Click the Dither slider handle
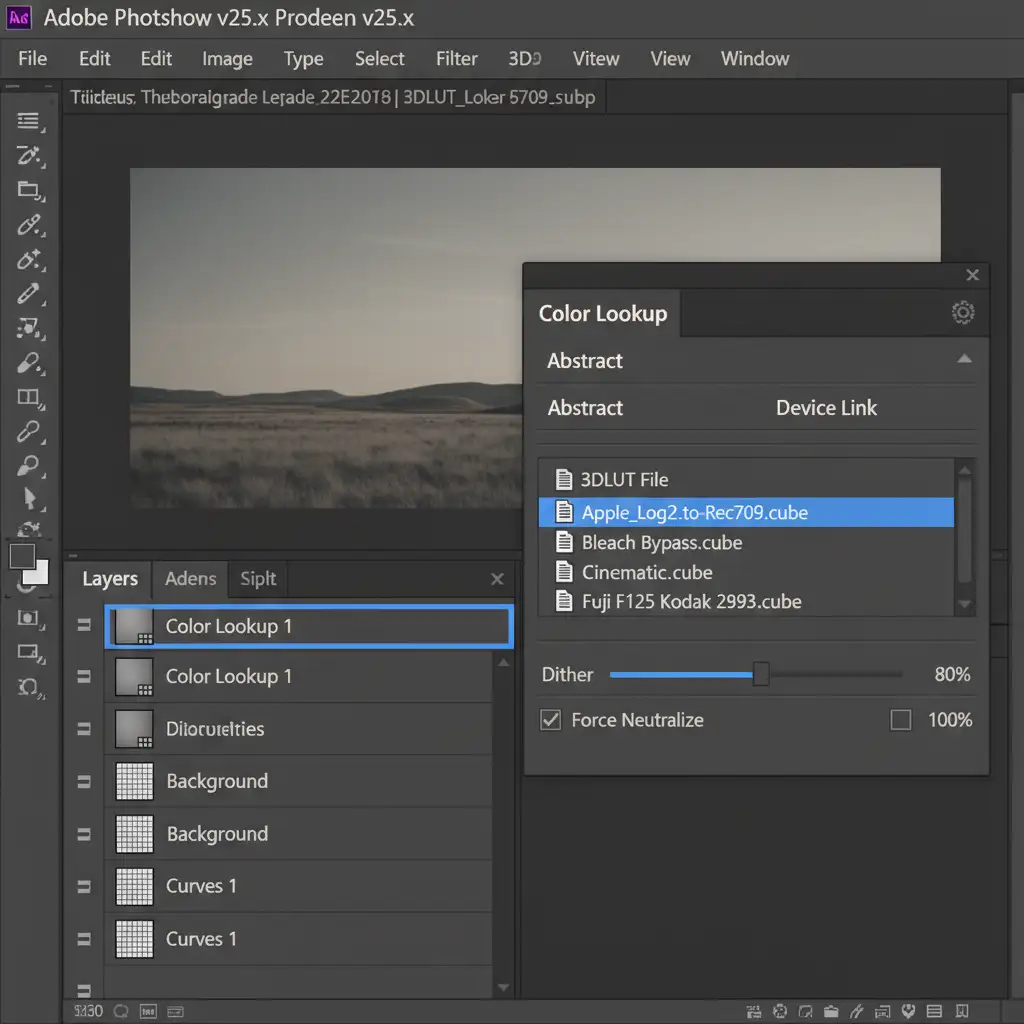Image resolution: width=1024 pixels, height=1024 pixels. coord(761,675)
